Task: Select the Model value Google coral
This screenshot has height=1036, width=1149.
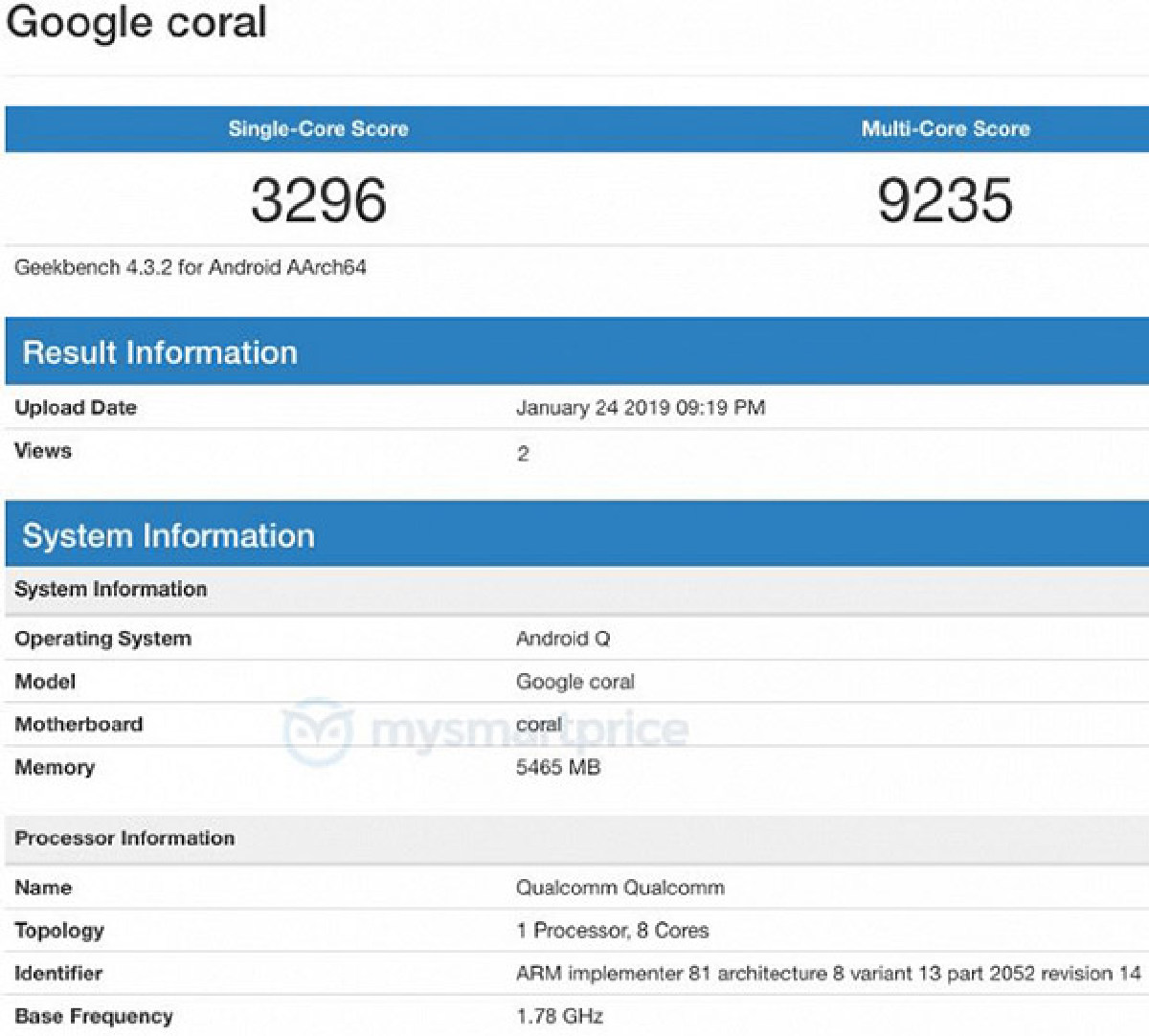Action: (x=575, y=681)
